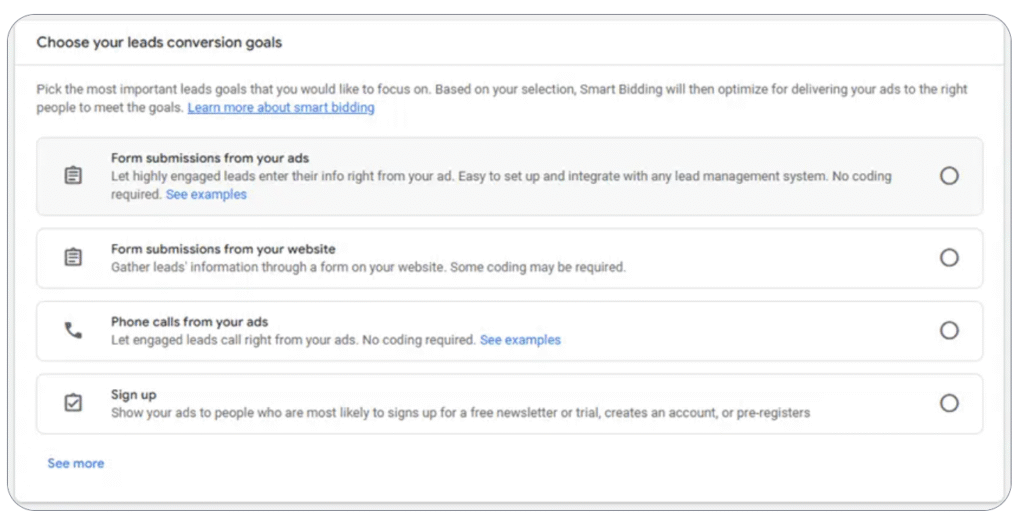Click the Sign up checkmark clipboard icon

(x=73, y=403)
